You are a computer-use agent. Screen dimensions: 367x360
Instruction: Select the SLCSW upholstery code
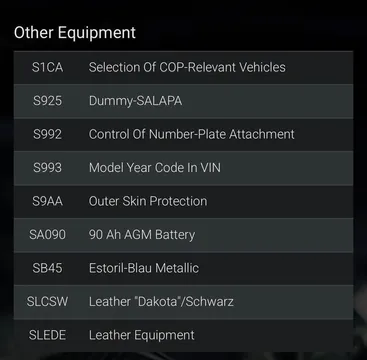pos(47,302)
